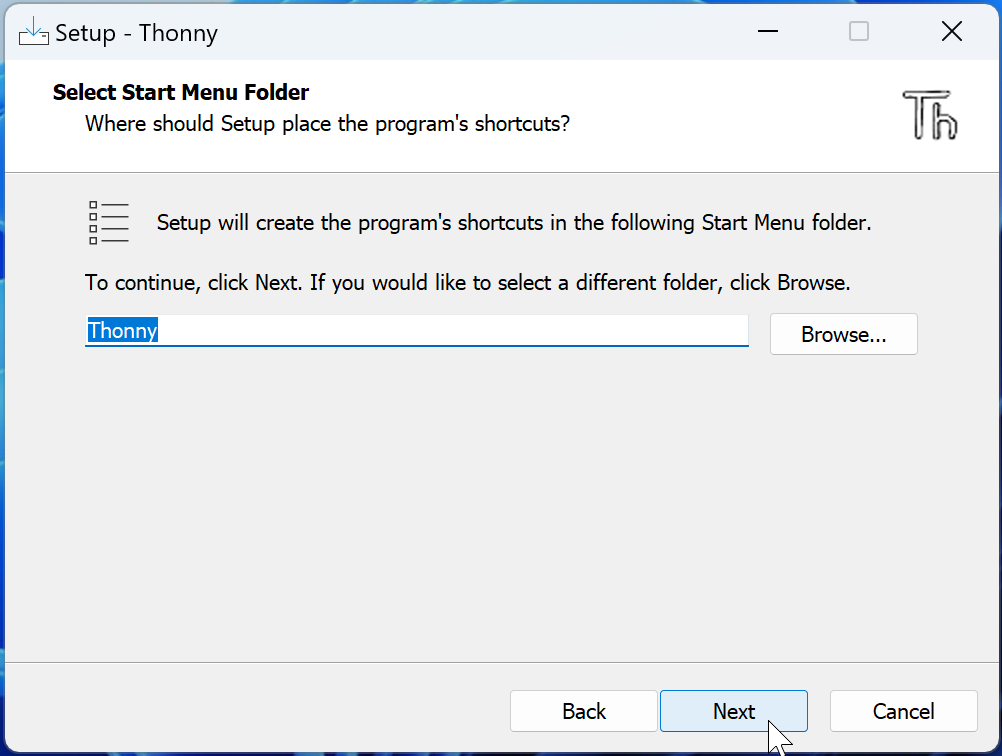Continue with the Next button
Image resolution: width=1002 pixels, height=756 pixels.
(734, 711)
